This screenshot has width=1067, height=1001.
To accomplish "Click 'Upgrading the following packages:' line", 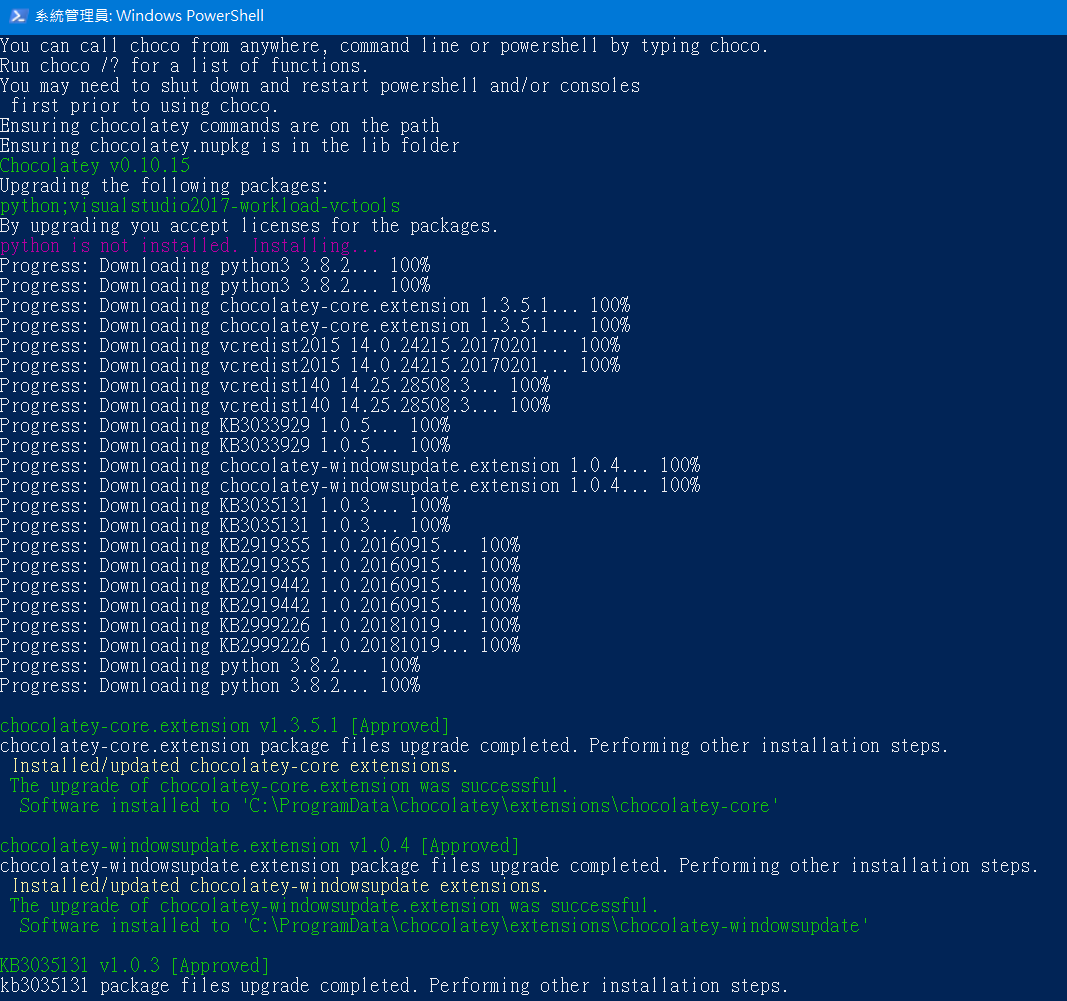I will coord(164,186).
